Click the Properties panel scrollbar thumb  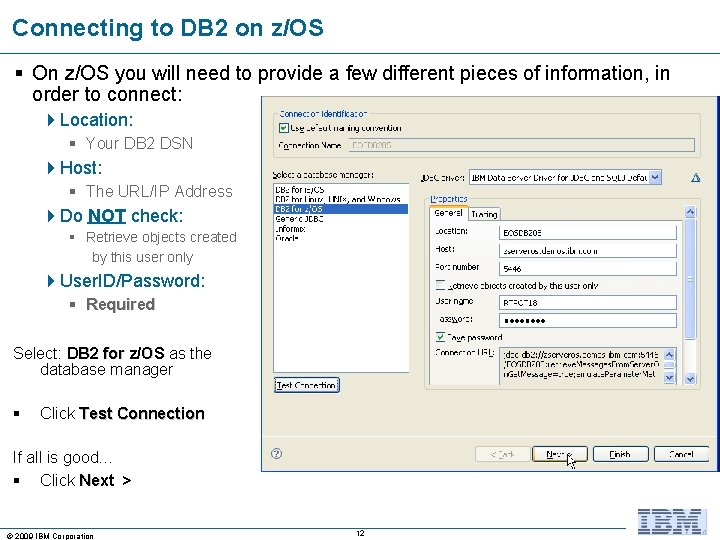tap(690, 279)
